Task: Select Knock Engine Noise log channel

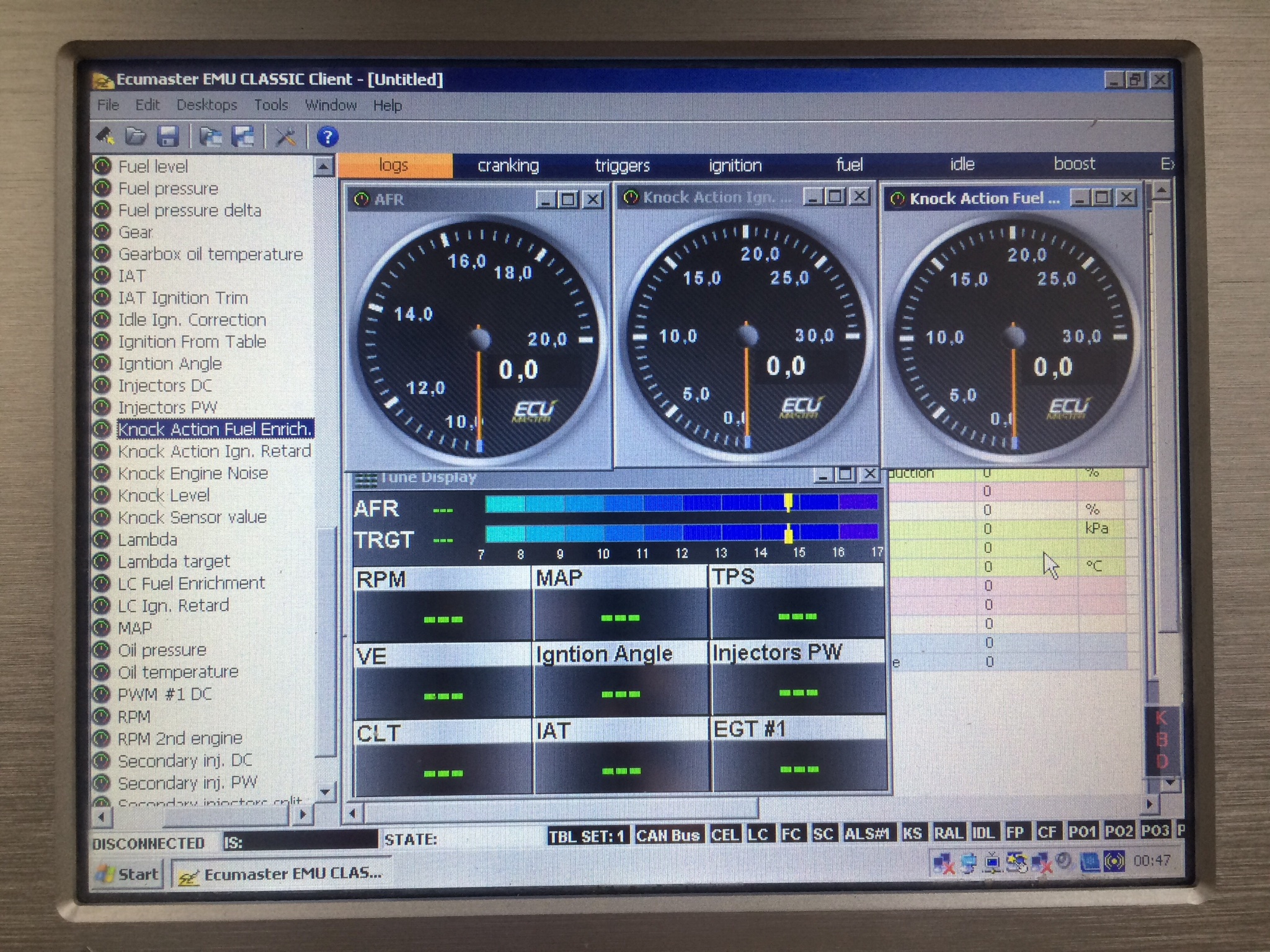Action: (193, 474)
